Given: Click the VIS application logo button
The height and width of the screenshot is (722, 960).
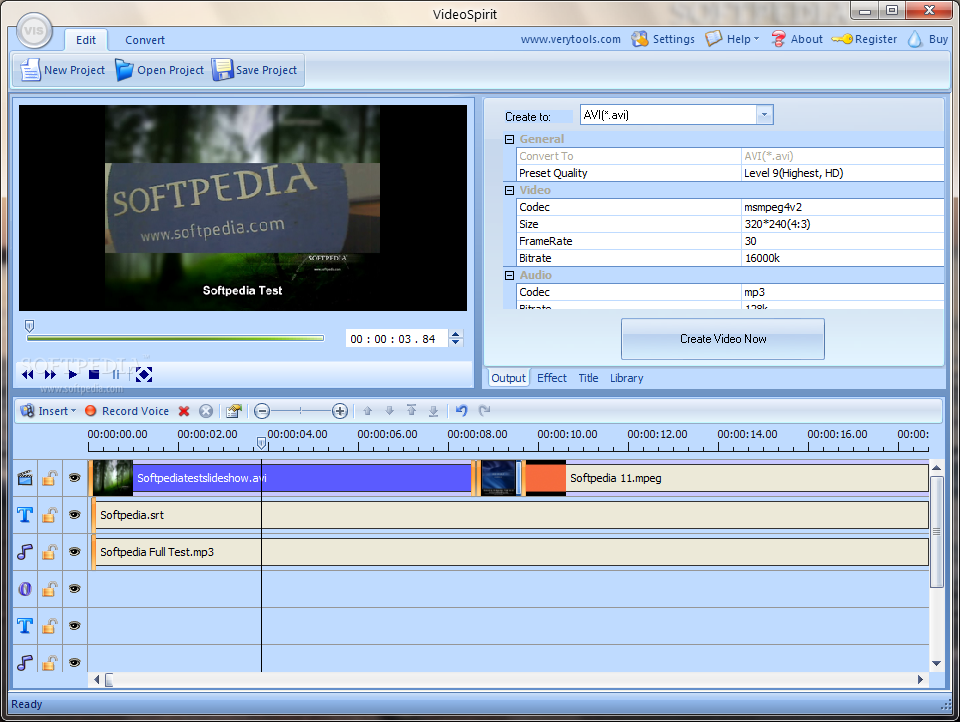Looking at the screenshot, I should pos(34,31).
